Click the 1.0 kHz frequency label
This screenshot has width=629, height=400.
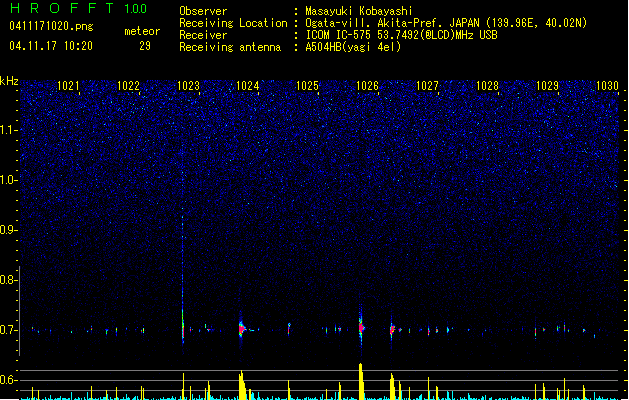[8, 180]
